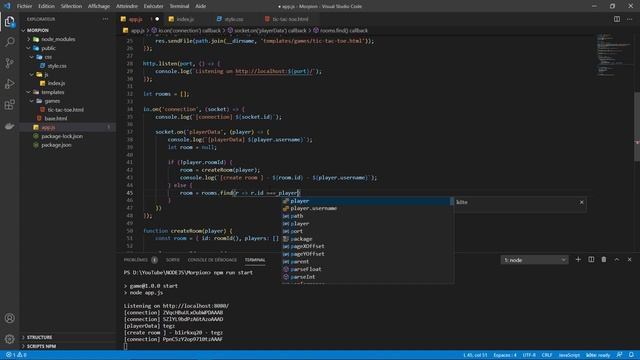640x360 pixels.
Task: Switch to the style.css editor tab
Action: [x=233, y=19]
